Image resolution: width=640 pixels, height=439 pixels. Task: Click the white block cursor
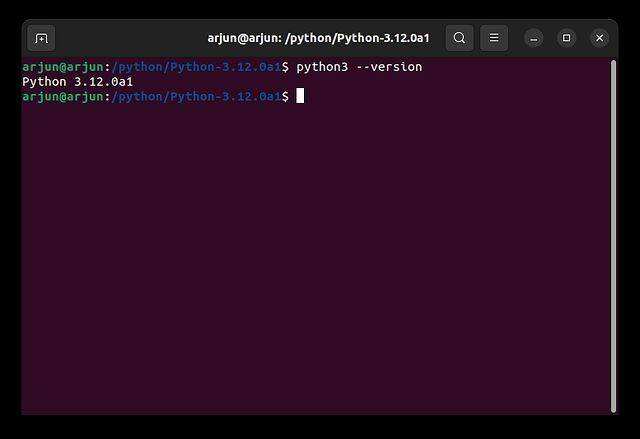300,96
